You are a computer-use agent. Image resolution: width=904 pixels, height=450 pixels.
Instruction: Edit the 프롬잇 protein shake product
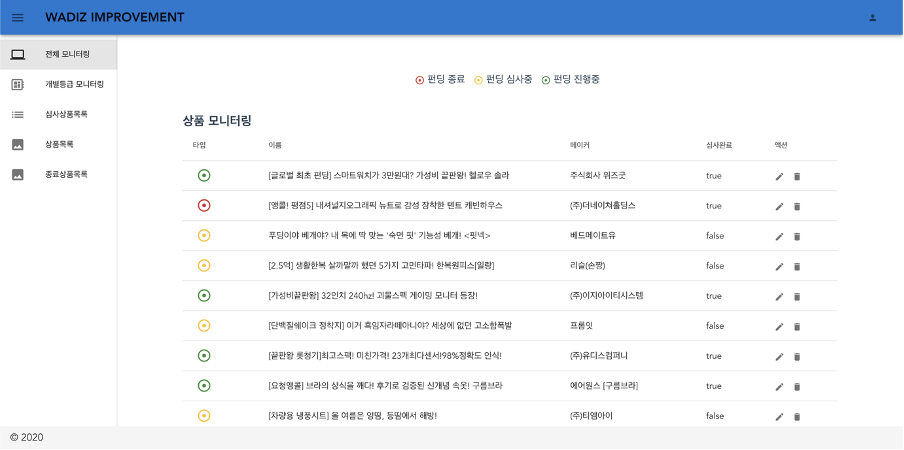(x=779, y=327)
